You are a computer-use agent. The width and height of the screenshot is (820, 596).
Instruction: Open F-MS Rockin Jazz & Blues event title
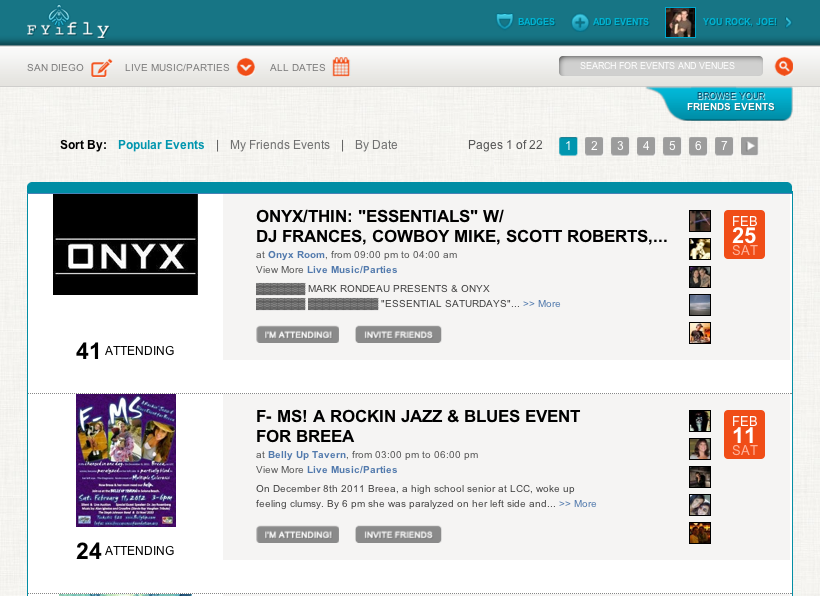pyautogui.click(x=418, y=426)
